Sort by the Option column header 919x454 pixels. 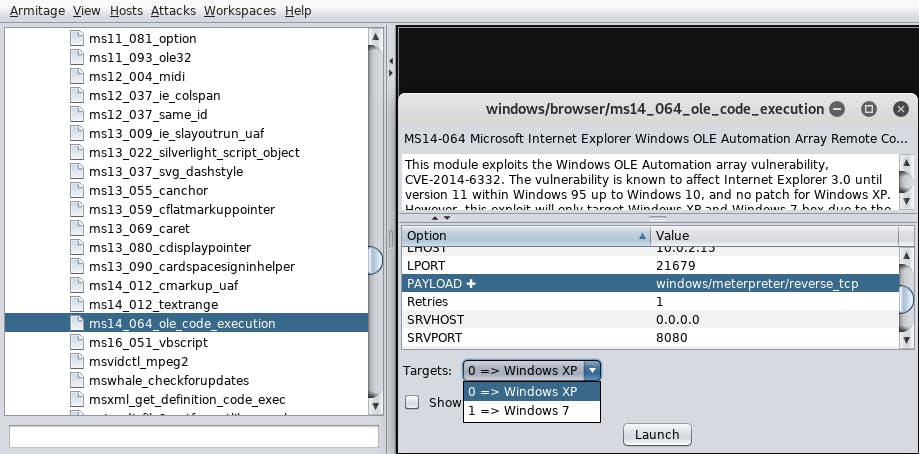526,235
